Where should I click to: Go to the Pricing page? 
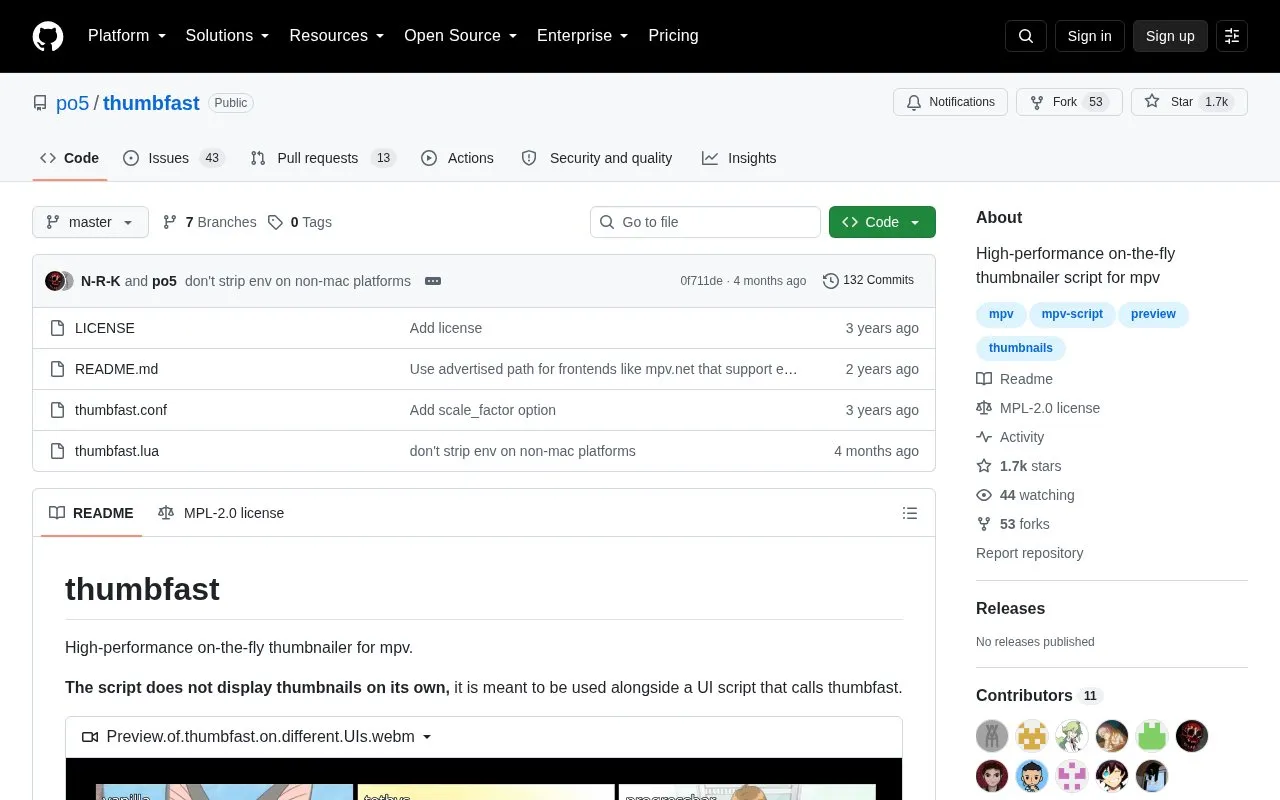(673, 36)
